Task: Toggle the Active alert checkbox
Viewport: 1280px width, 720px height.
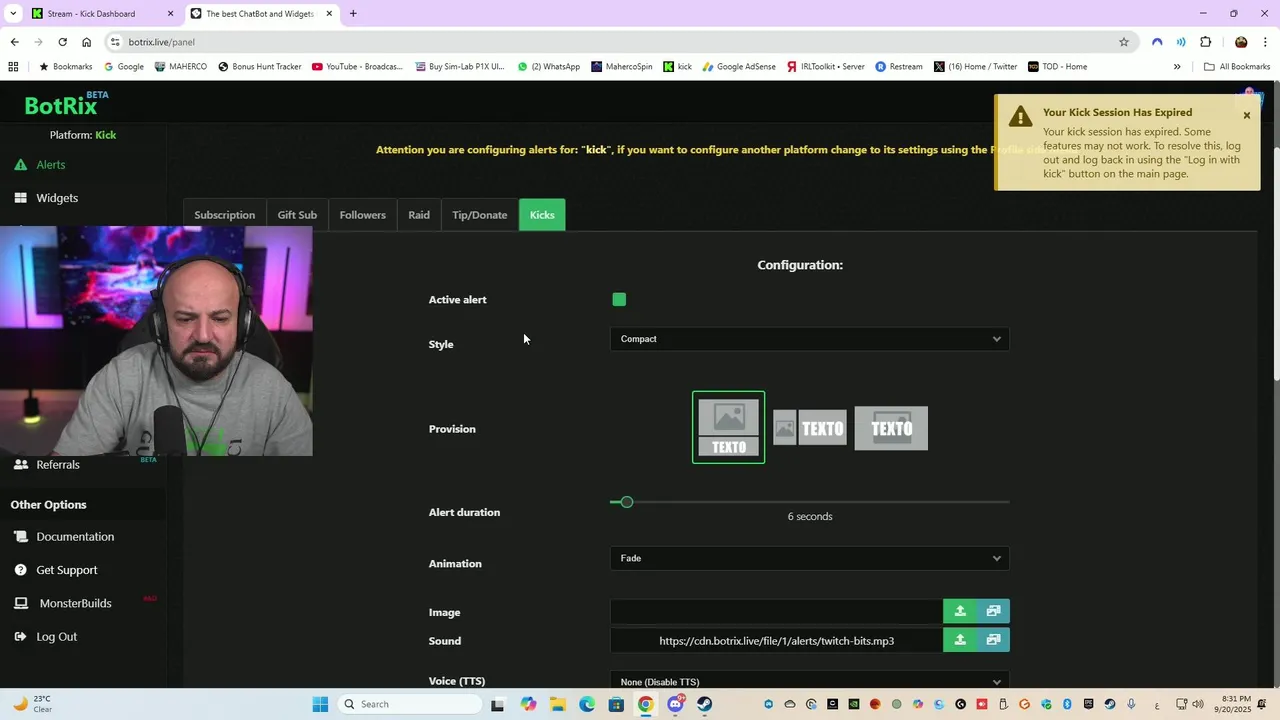Action: coord(619,299)
